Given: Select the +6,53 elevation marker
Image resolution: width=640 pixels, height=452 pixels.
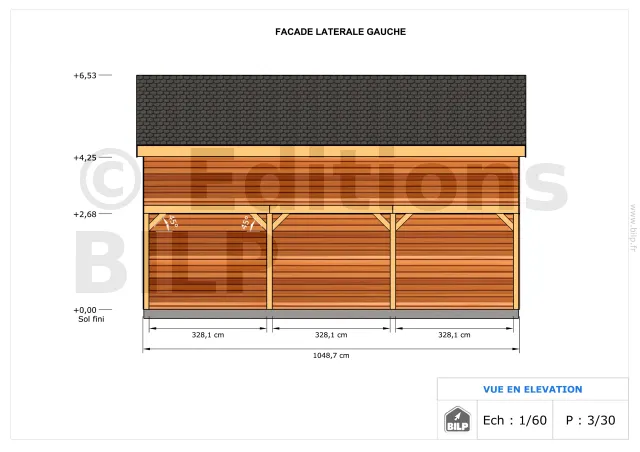Looking at the screenshot, I should pyautogui.click(x=84, y=75).
